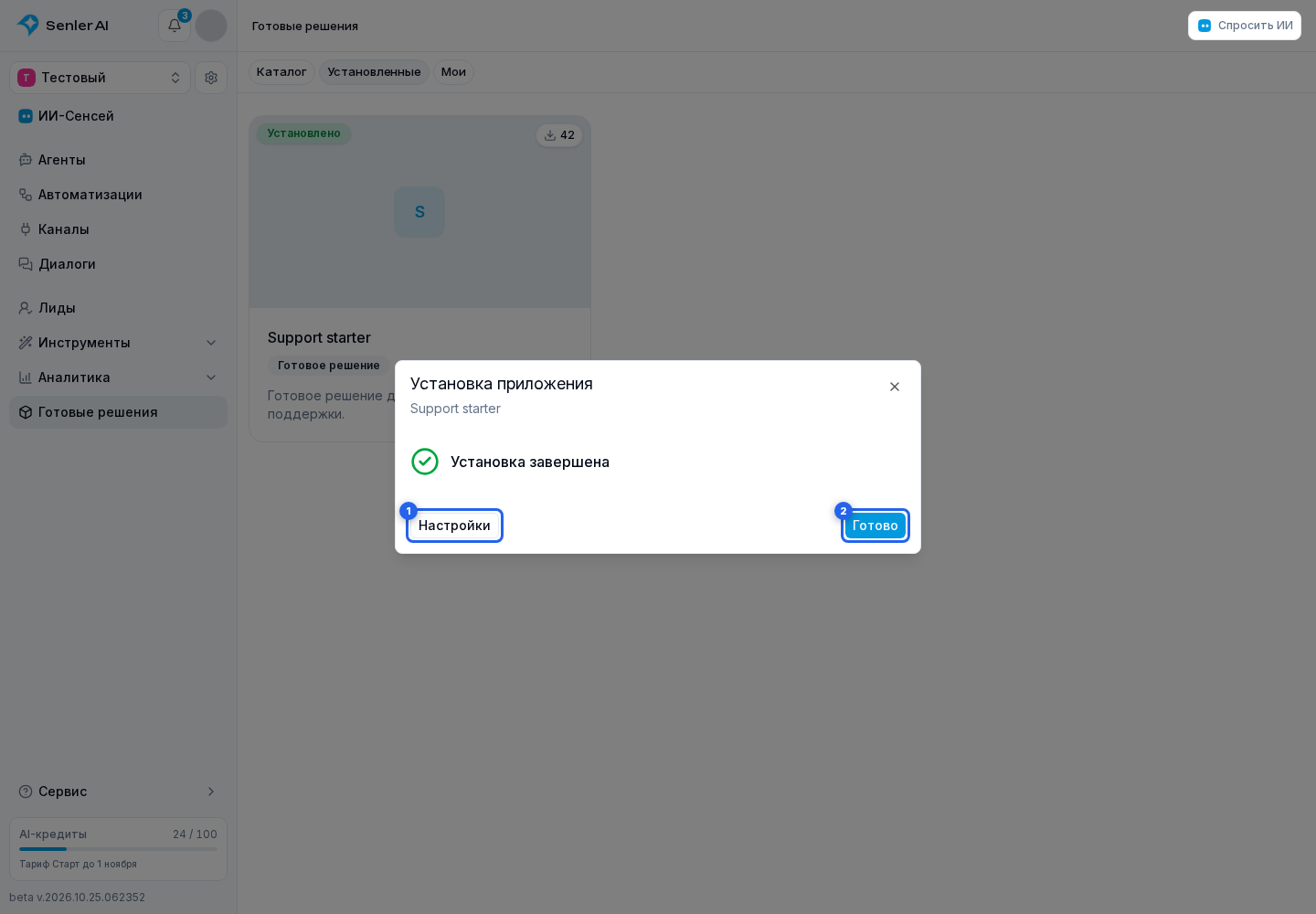Click the Диалоги chat bubbles icon

click(x=26, y=264)
